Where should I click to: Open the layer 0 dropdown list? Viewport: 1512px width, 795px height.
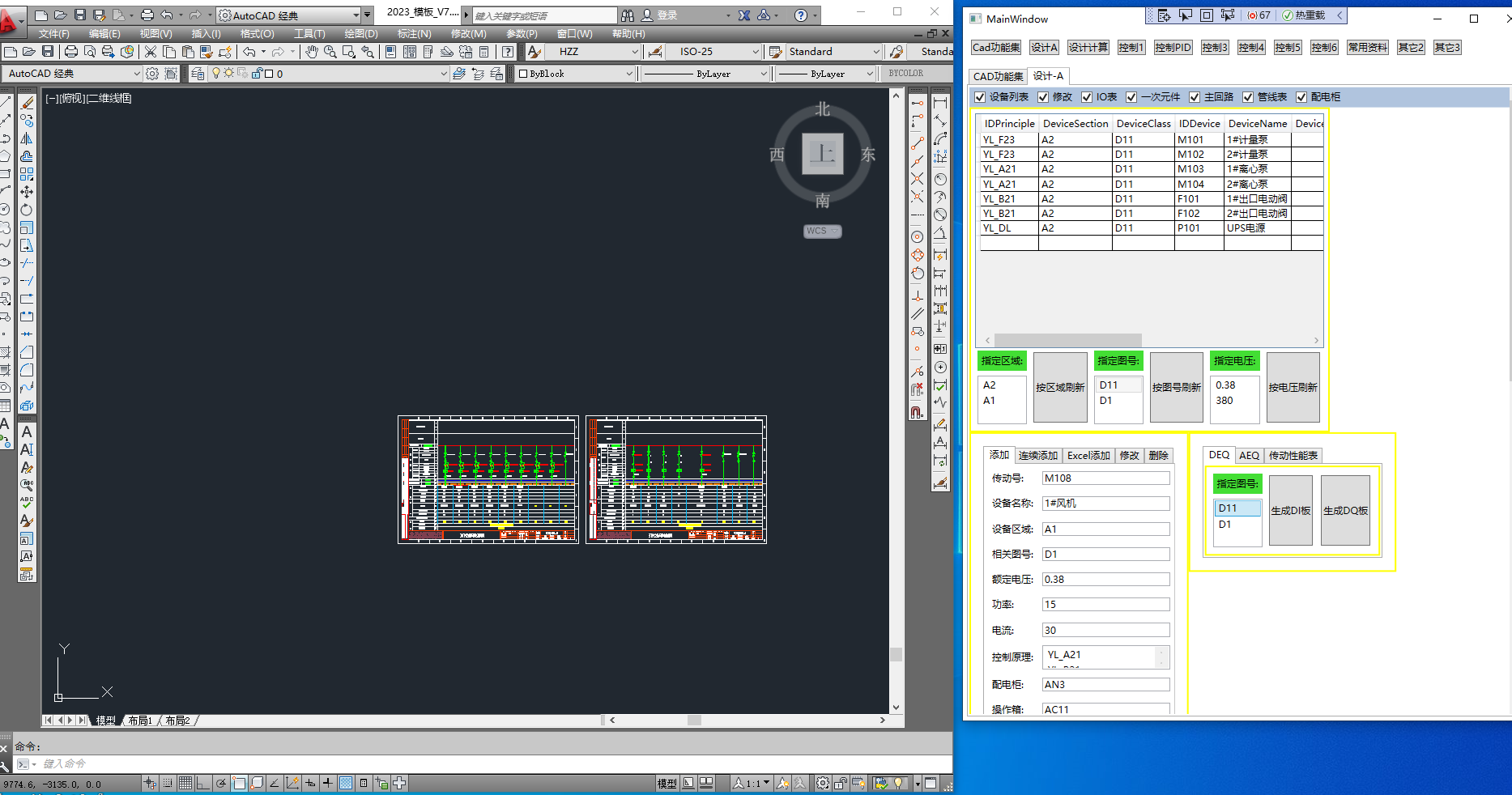[443, 74]
